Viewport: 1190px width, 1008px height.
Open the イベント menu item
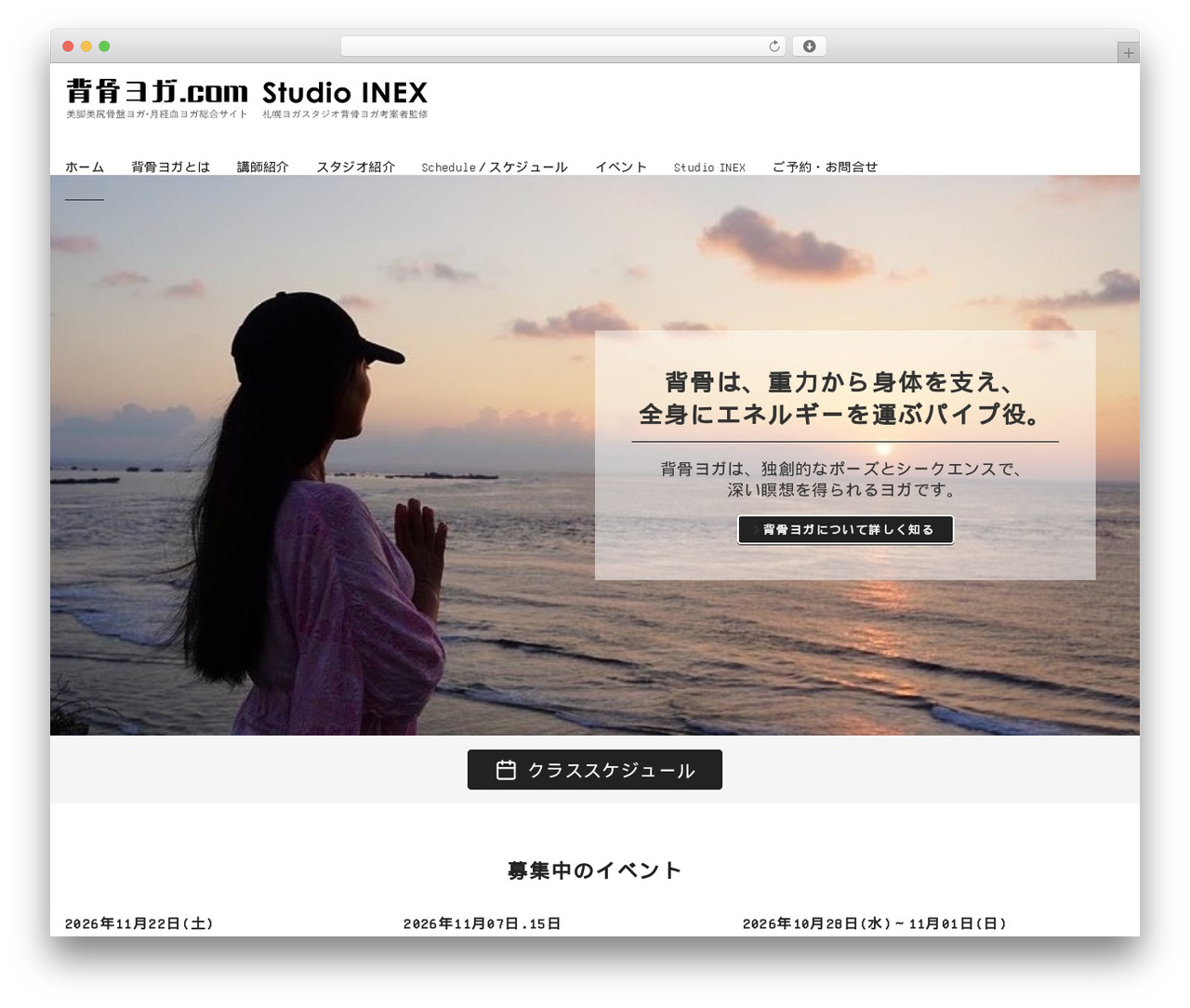tap(621, 167)
